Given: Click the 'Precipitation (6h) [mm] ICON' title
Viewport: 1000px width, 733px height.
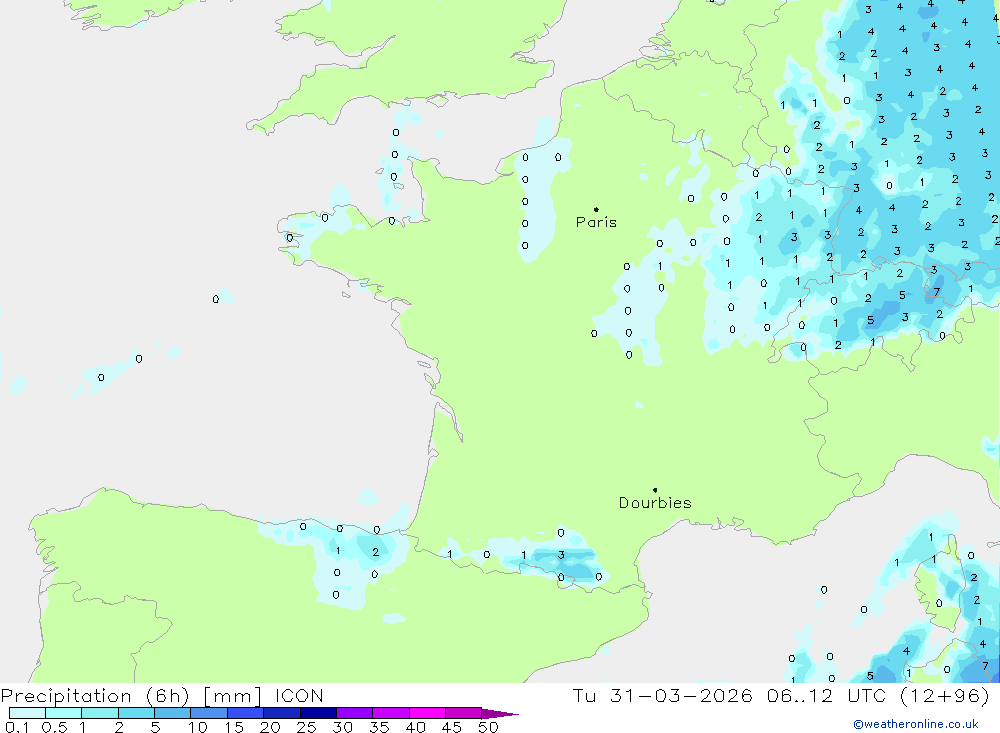Looking at the screenshot, I should 162,695.
